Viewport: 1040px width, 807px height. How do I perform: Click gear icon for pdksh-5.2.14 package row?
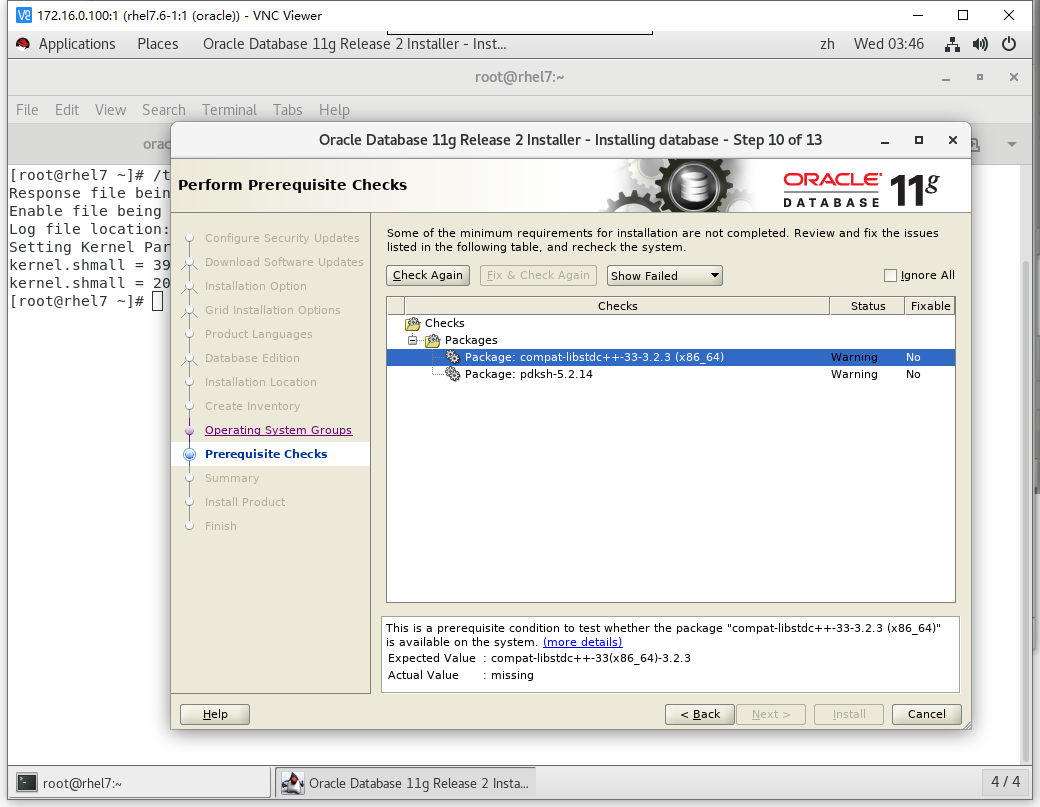click(x=453, y=375)
